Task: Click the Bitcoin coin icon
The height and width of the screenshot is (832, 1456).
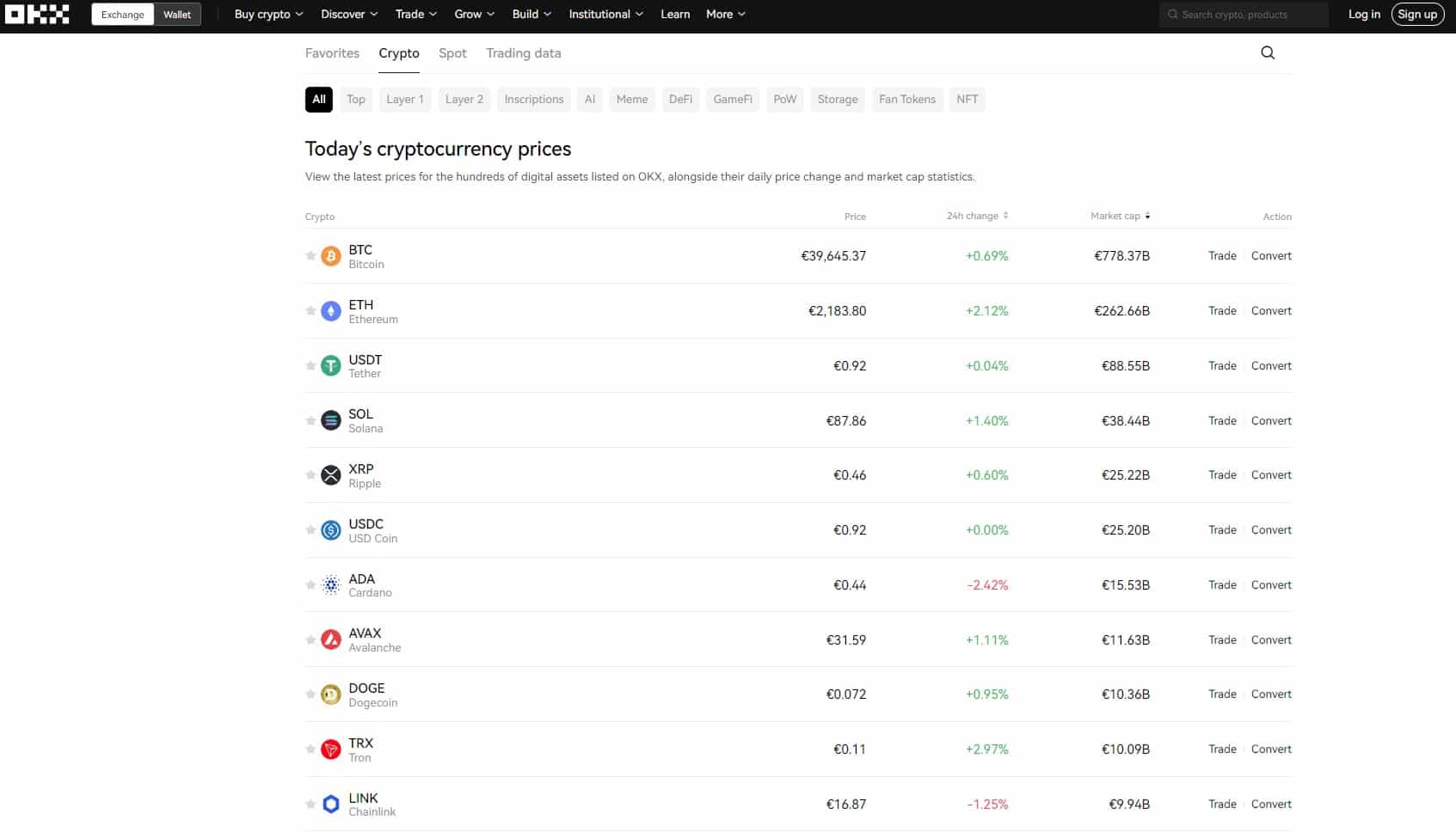Action: [331, 256]
